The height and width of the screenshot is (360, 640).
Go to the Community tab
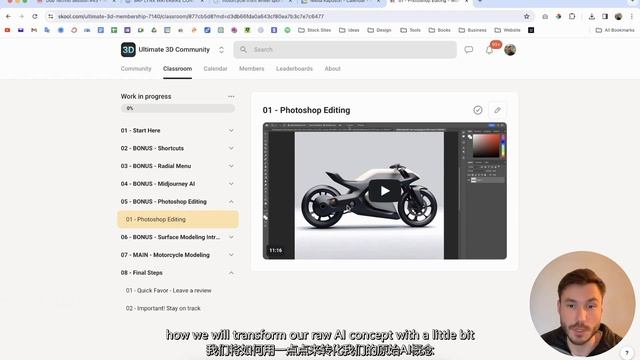[x=136, y=69]
